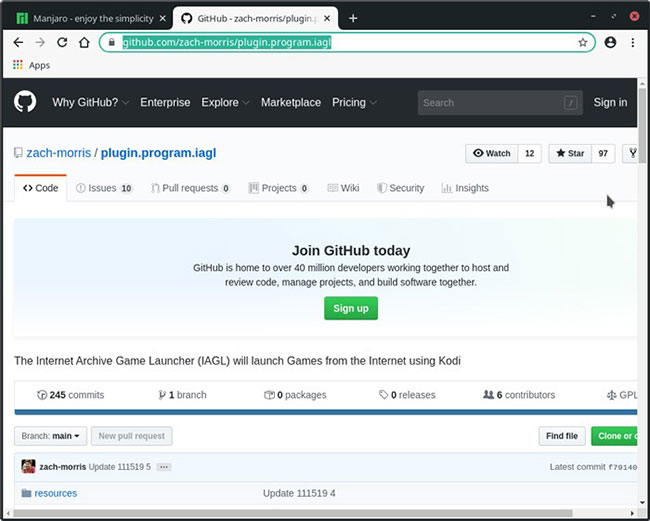Viewport: 650px width, 521px height.
Task: Open the Enterprise nav link
Action: (165, 102)
